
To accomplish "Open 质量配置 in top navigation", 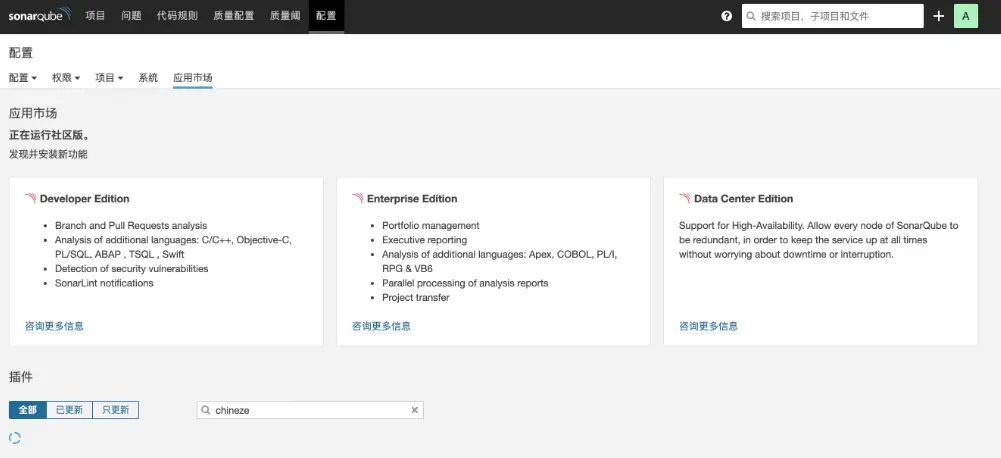I will tap(234, 16).
